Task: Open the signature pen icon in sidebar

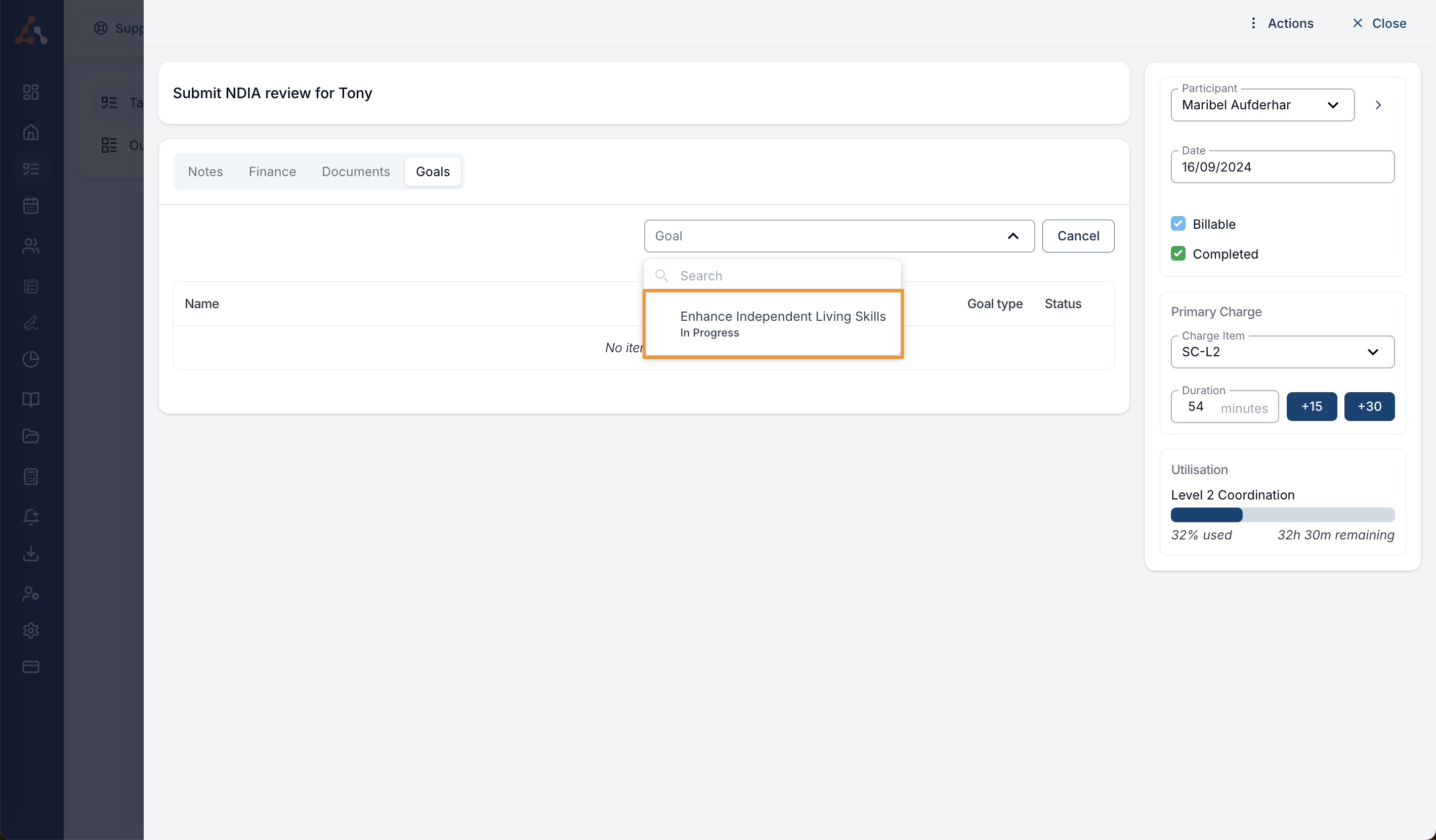Action: click(x=31, y=322)
